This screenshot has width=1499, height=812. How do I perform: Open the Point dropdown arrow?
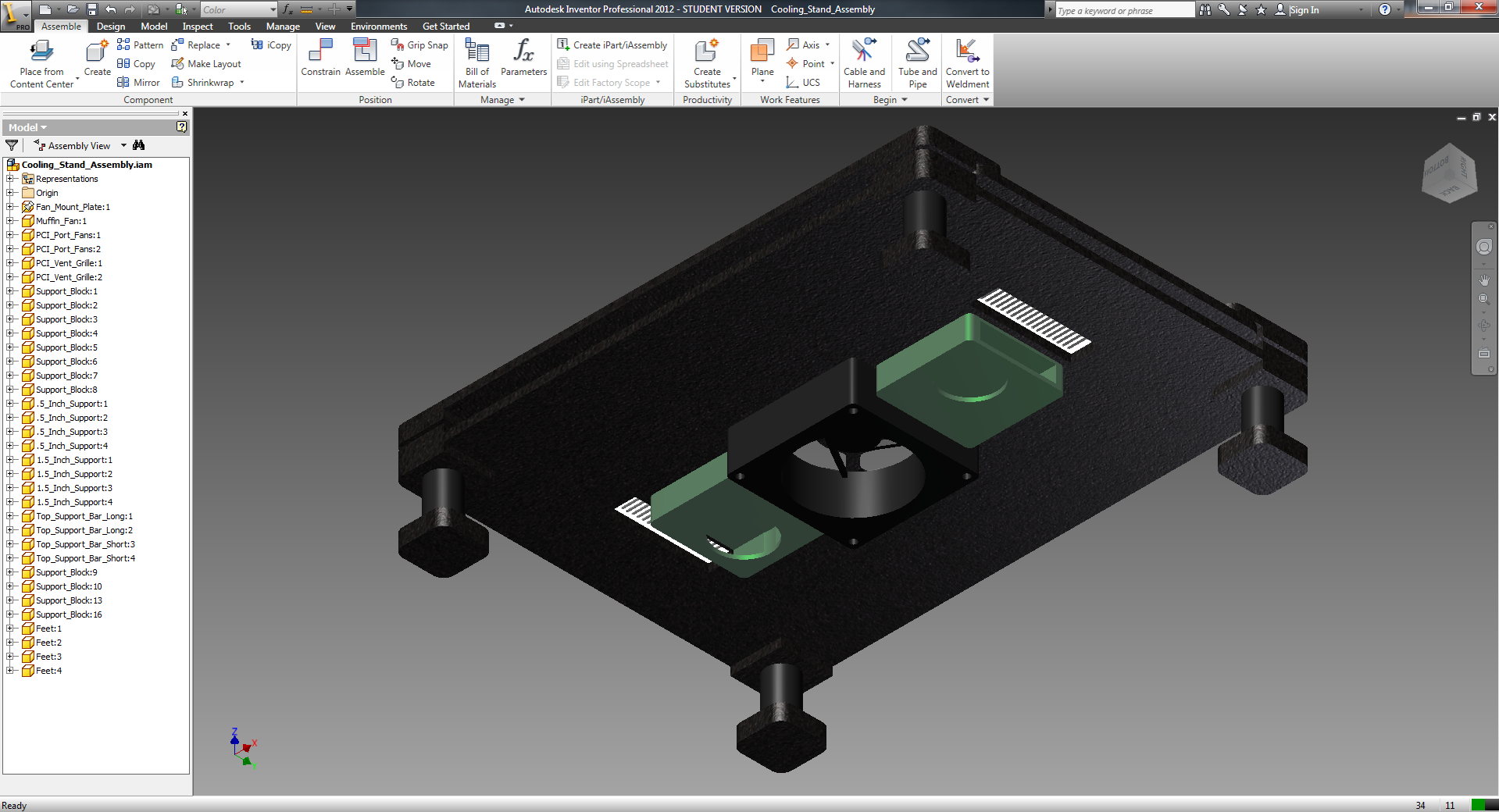833,64
